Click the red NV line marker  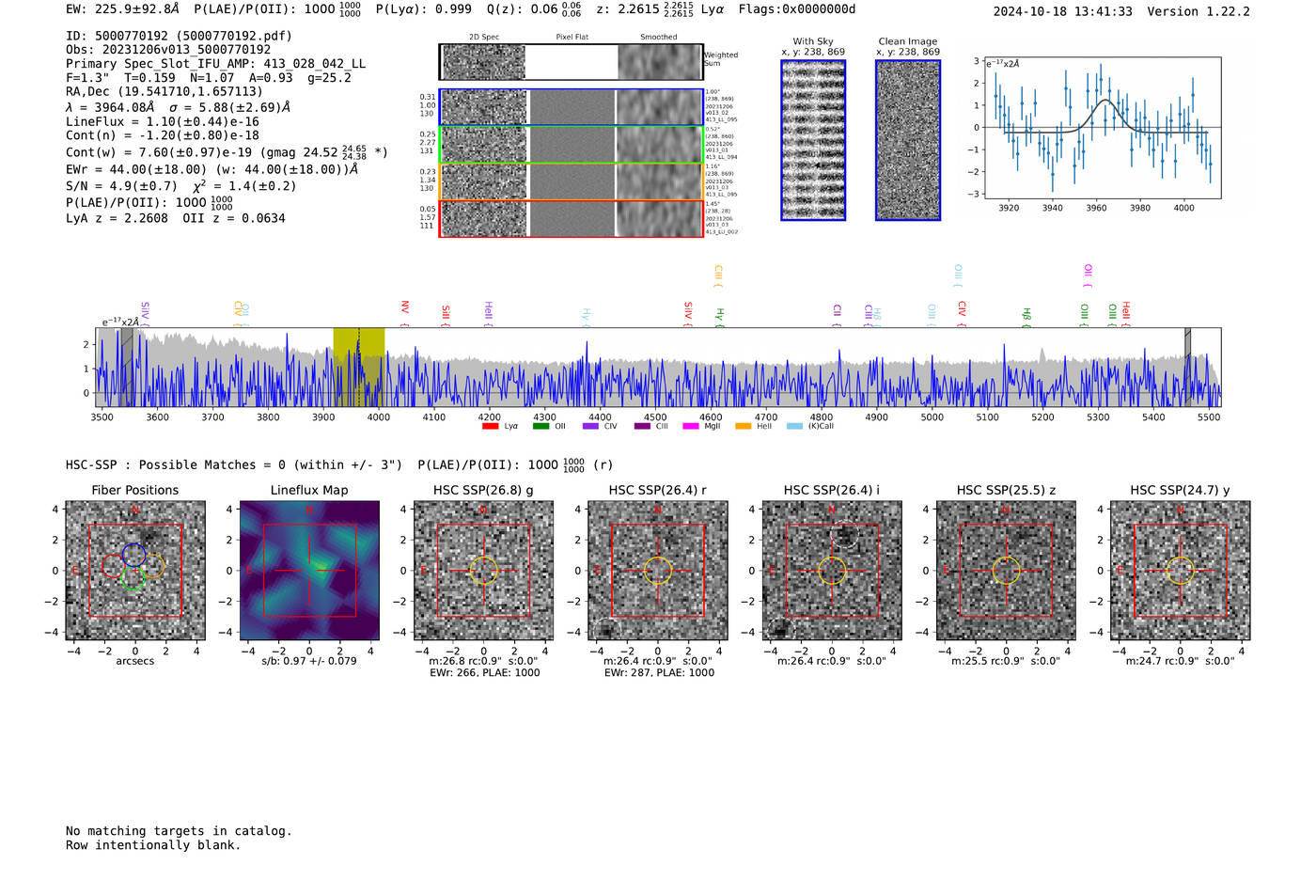[x=404, y=313]
